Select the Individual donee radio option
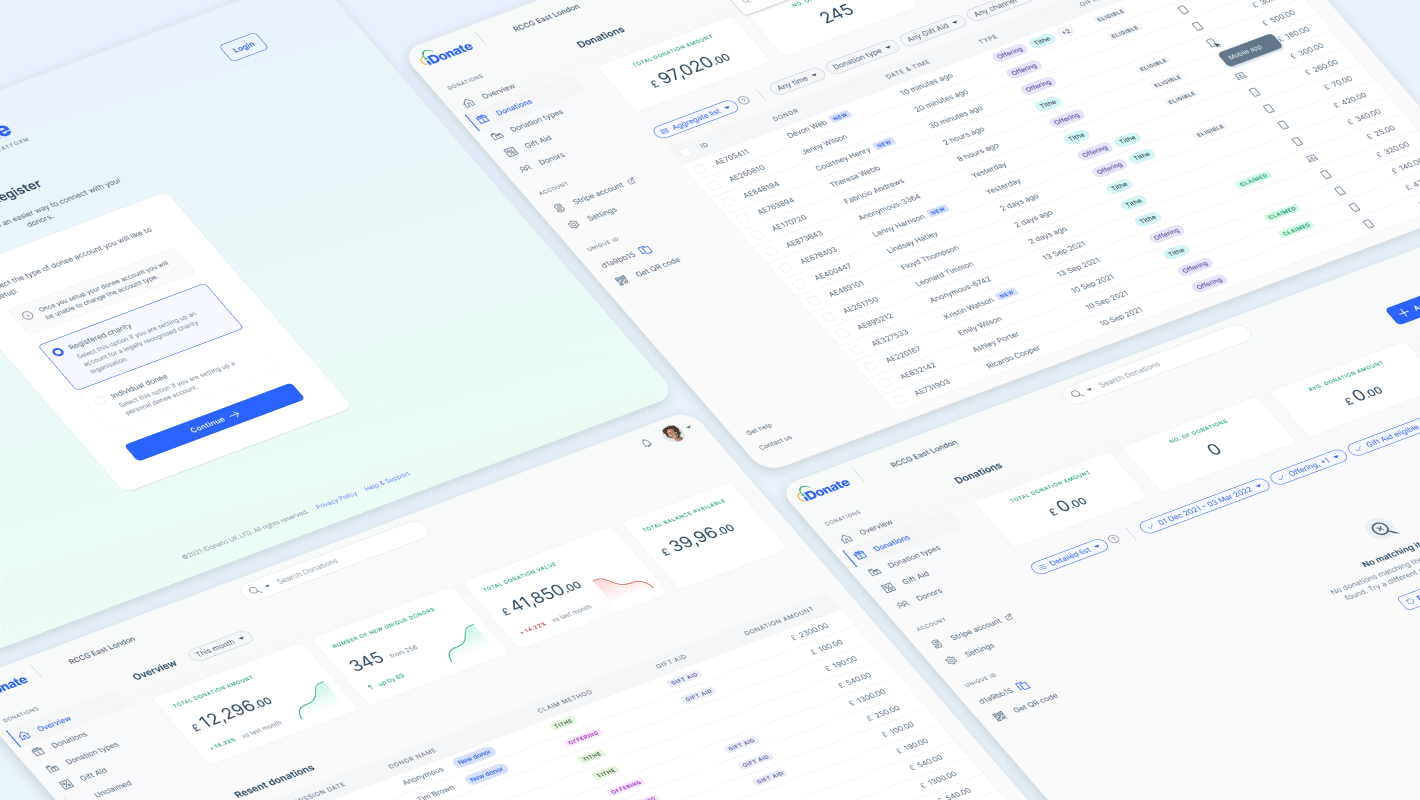 pos(99,402)
